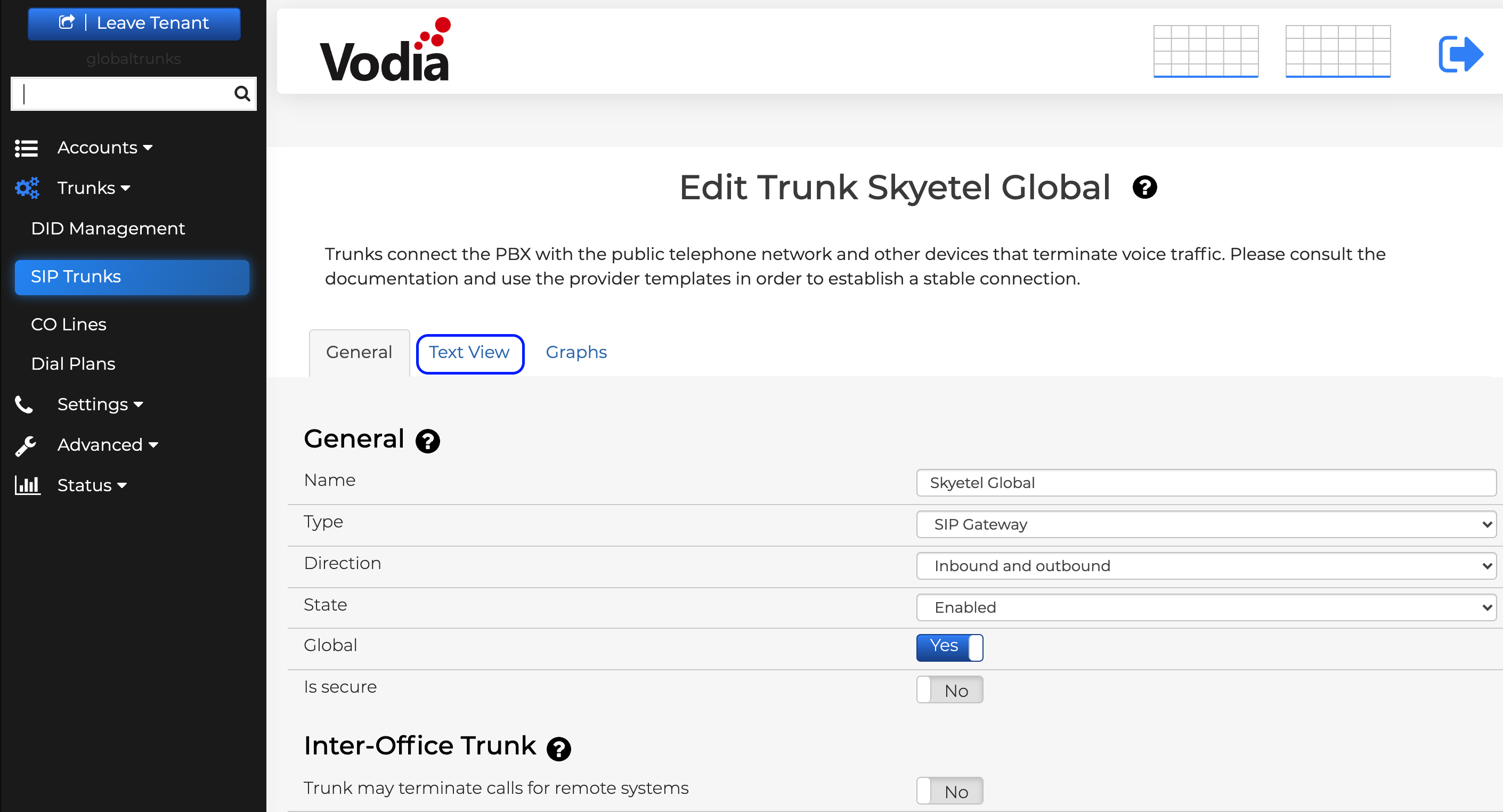This screenshot has height=812, width=1503.
Task: Click the Trunks gears icon
Action: tap(27, 188)
